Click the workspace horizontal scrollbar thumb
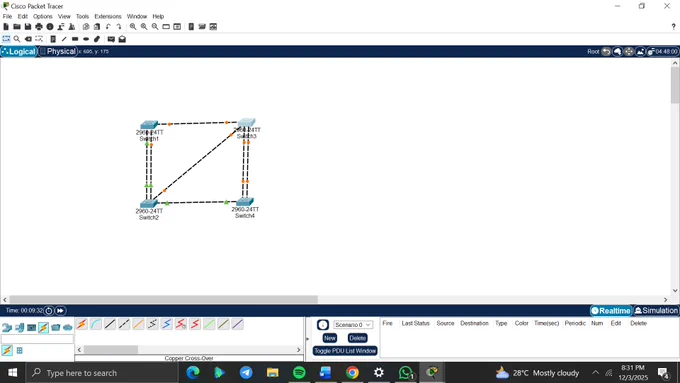680x383 pixels. (x=163, y=299)
